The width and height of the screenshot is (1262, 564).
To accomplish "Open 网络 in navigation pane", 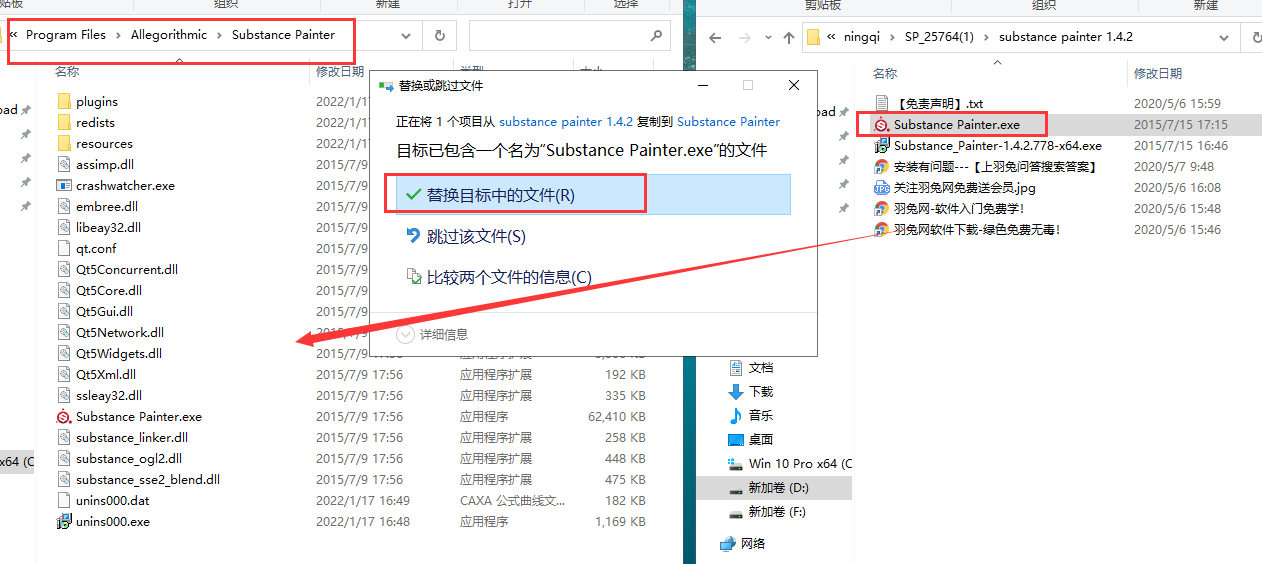I will pyautogui.click(x=753, y=543).
